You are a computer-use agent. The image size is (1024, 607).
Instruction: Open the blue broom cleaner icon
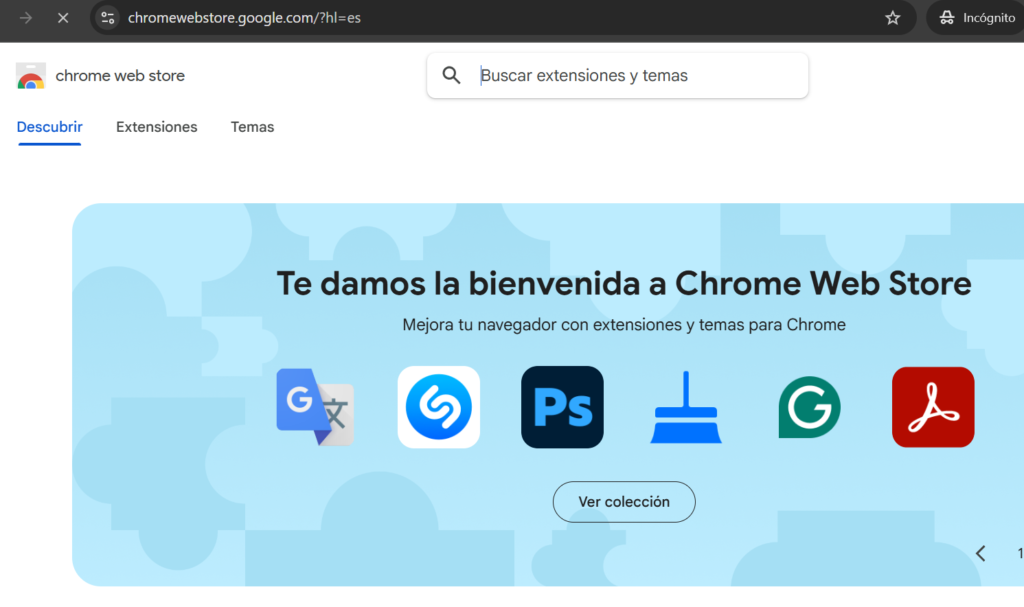(686, 407)
